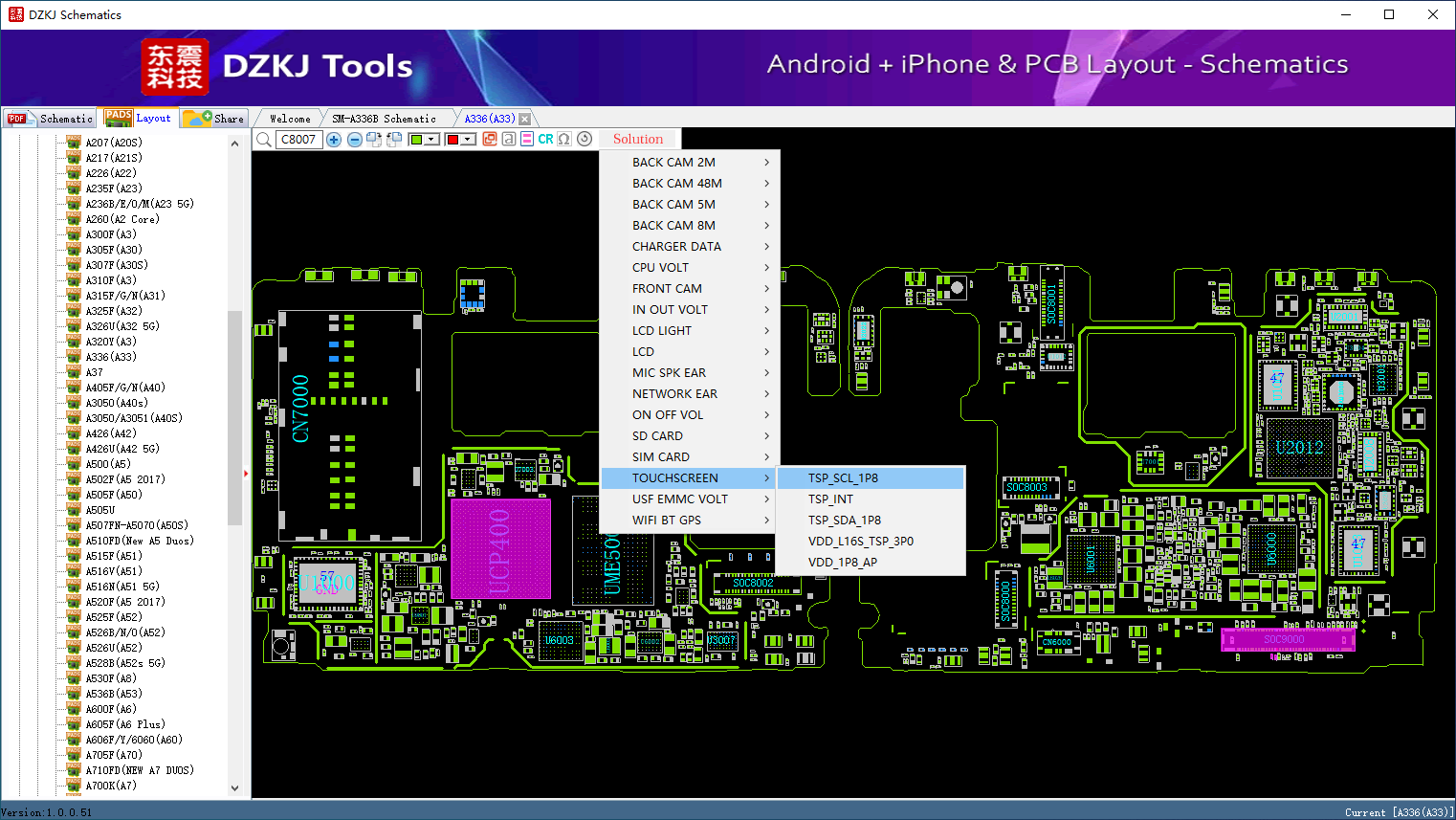This screenshot has height=820, width=1456.
Task: Click the orange overlapping windows icon
Action: [x=490, y=140]
